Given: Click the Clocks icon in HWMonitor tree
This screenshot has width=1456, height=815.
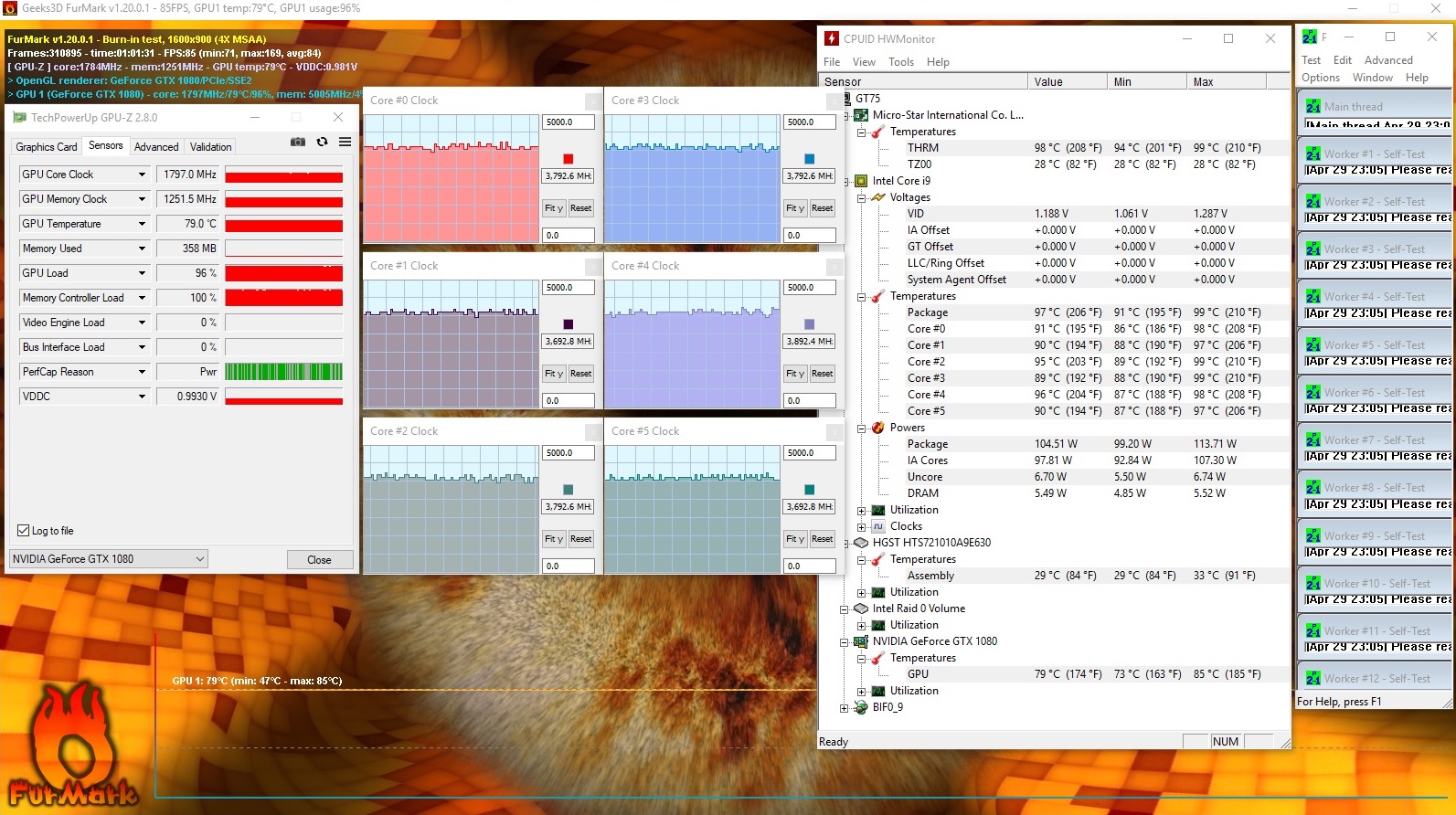Looking at the screenshot, I should pyautogui.click(x=878, y=526).
